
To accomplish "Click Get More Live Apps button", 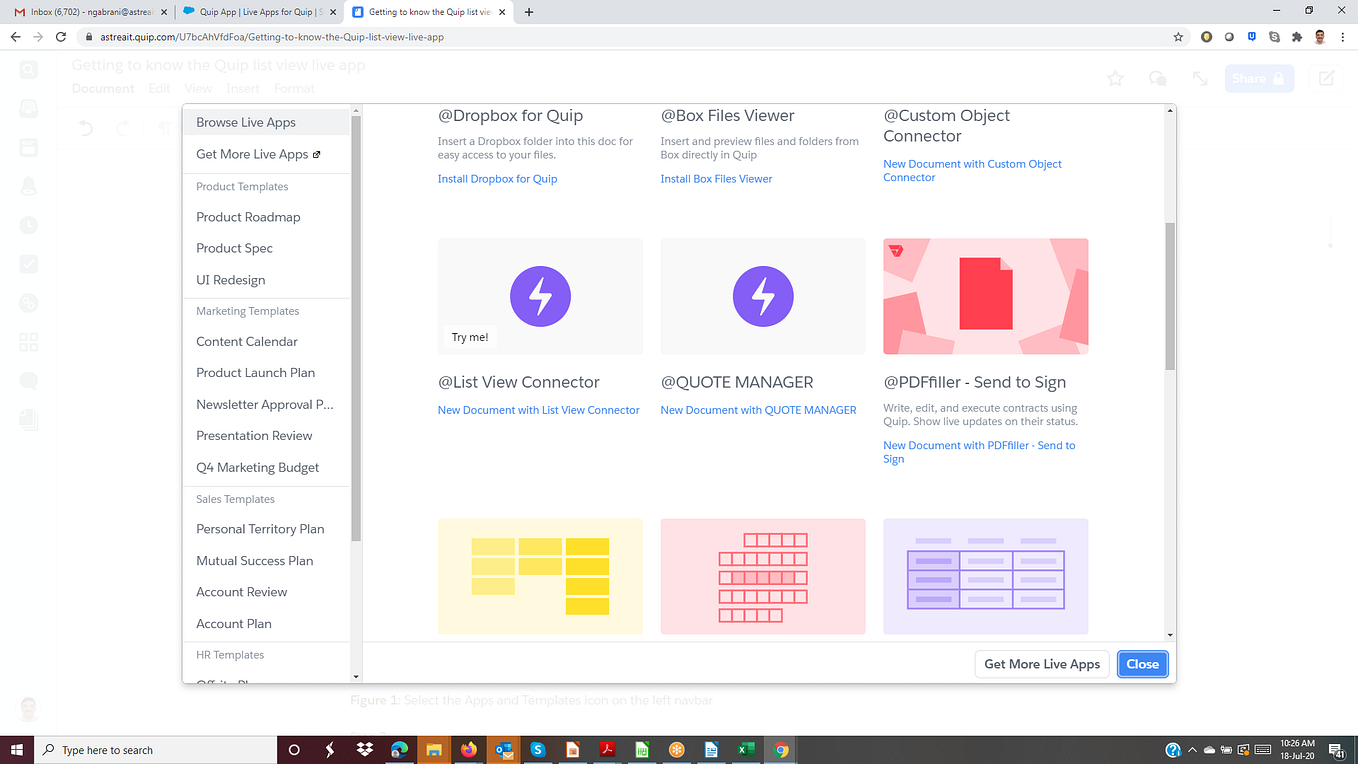I will coord(1042,664).
